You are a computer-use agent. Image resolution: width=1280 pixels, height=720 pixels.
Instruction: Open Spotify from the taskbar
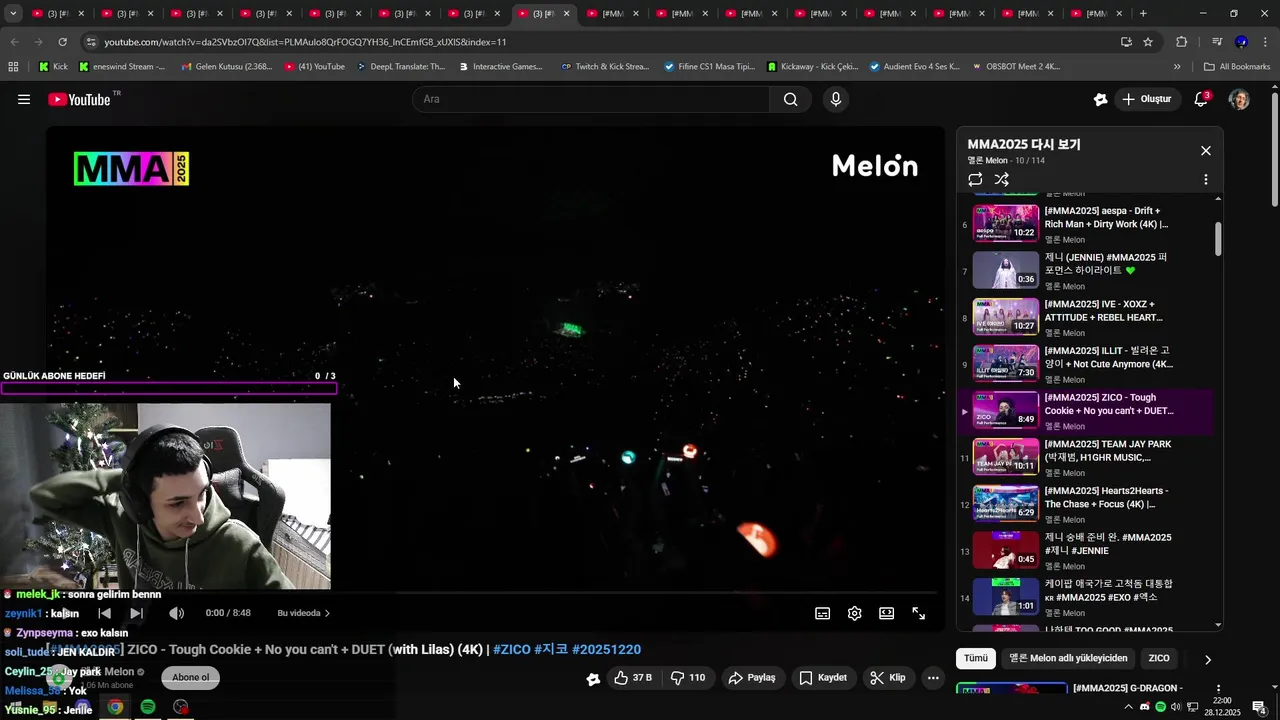148,707
